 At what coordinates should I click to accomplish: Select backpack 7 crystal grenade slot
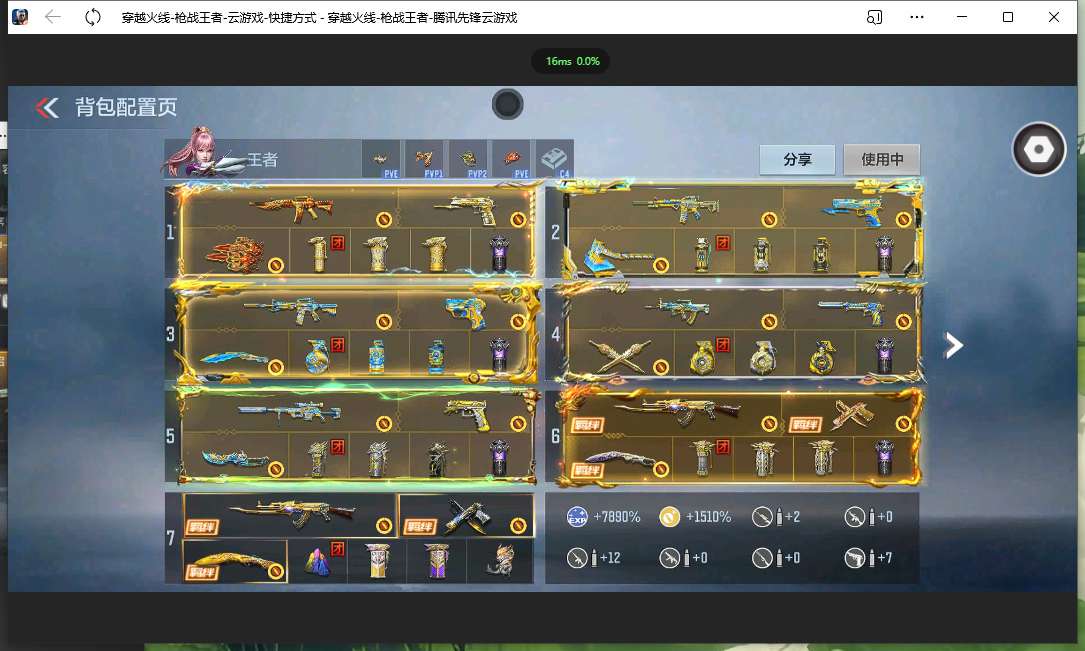[x=318, y=561]
